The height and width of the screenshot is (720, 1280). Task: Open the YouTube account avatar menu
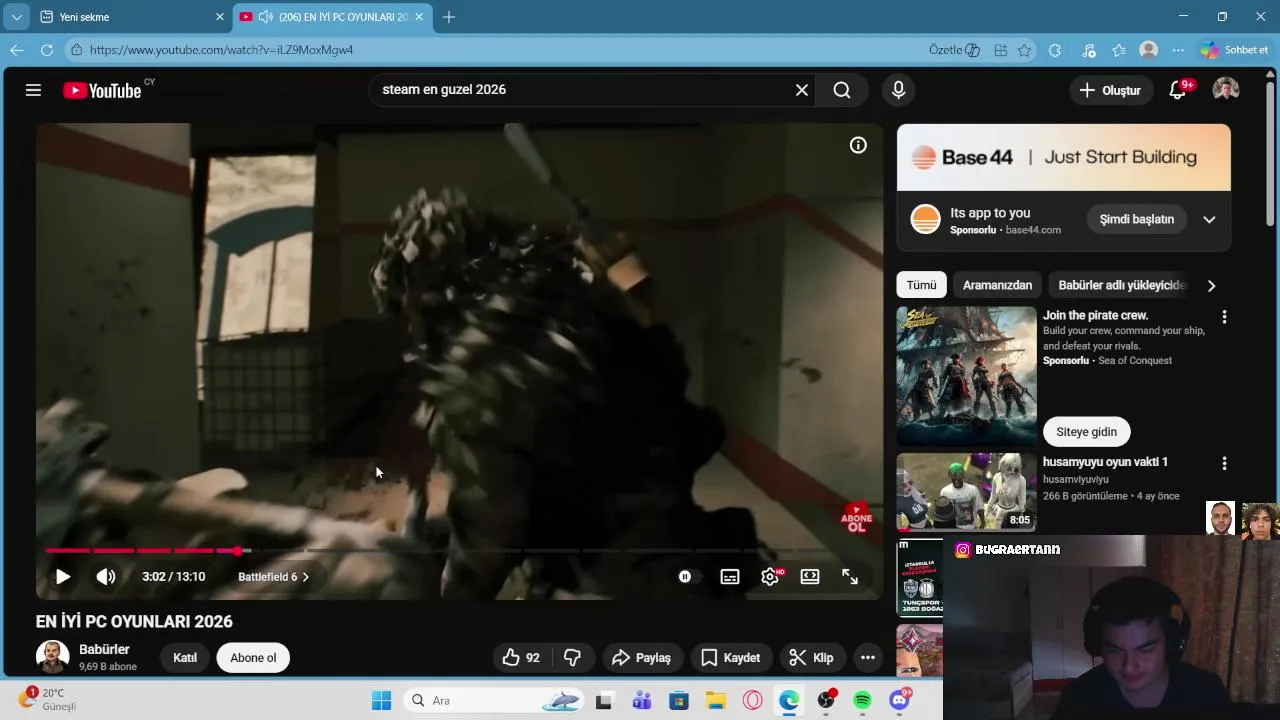1226,90
